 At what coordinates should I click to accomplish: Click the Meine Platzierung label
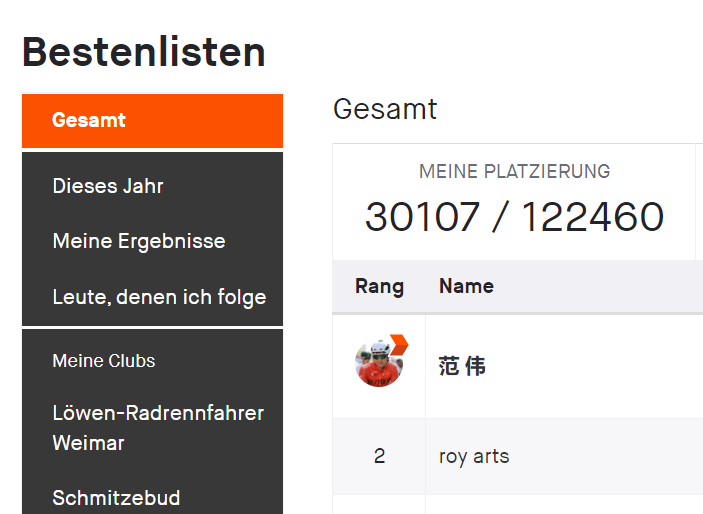click(x=514, y=171)
